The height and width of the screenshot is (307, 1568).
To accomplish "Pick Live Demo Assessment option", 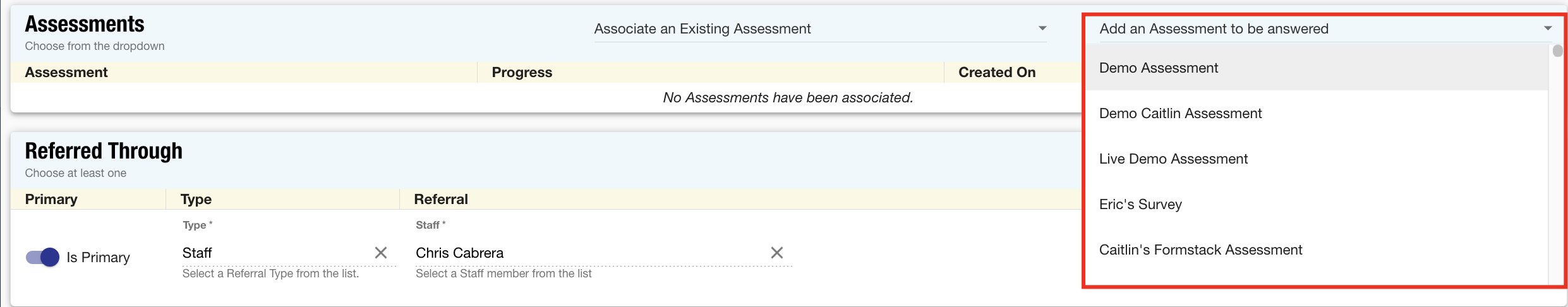I will 1173,159.
